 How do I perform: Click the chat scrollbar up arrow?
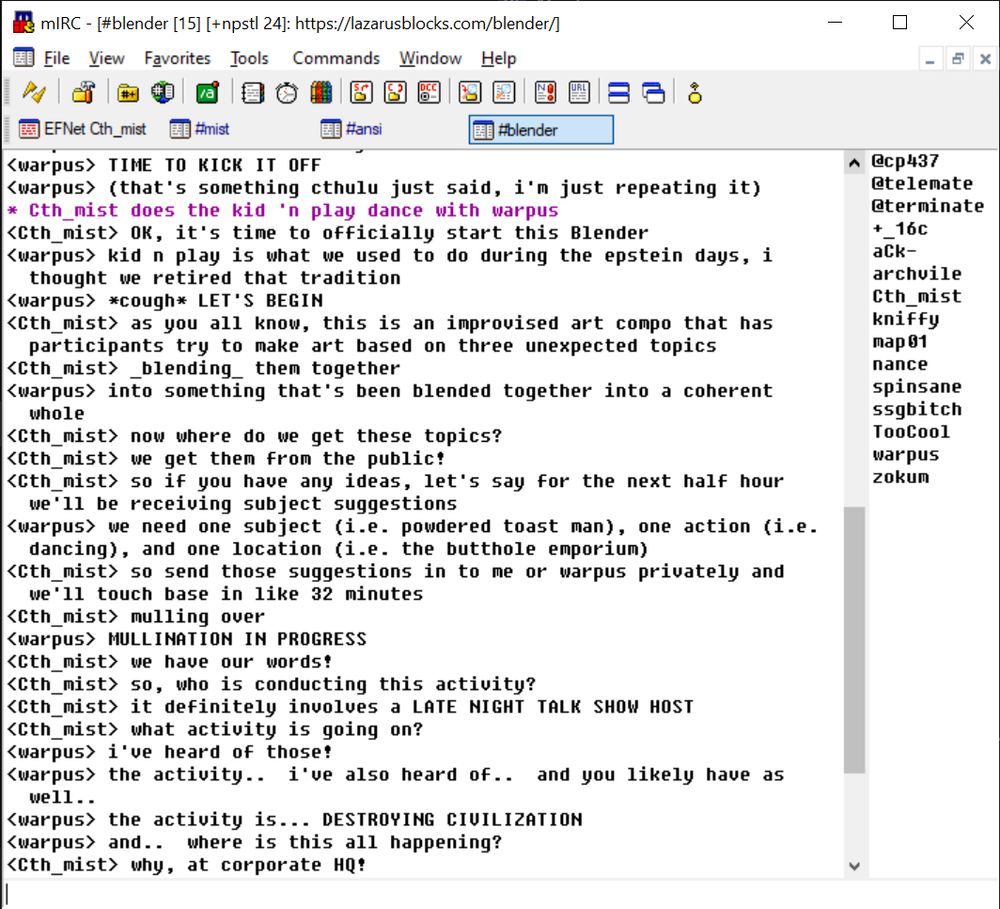[x=854, y=163]
